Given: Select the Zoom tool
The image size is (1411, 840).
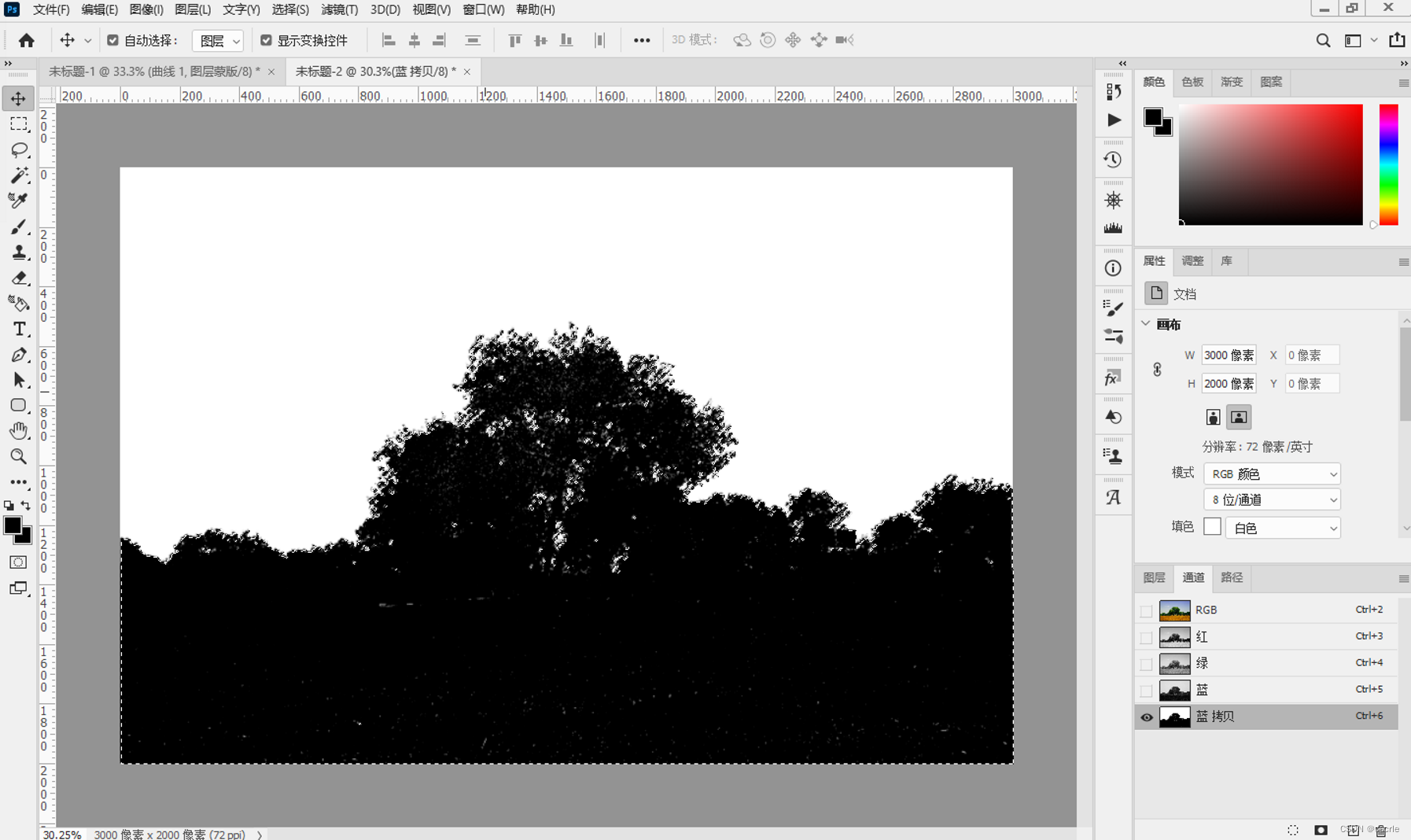Looking at the screenshot, I should 18,456.
